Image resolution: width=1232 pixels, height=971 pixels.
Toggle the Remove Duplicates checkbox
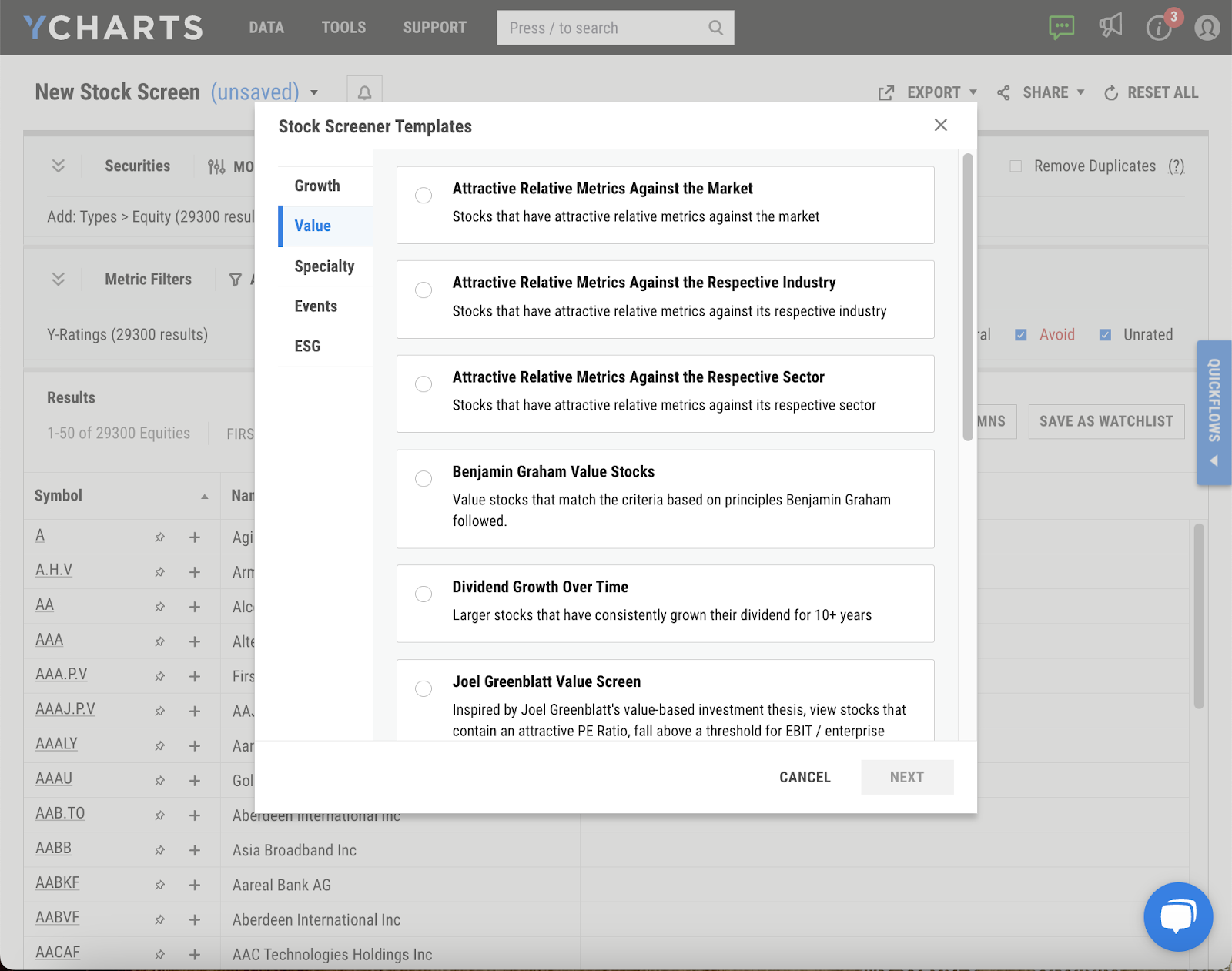click(x=1016, y=166)
